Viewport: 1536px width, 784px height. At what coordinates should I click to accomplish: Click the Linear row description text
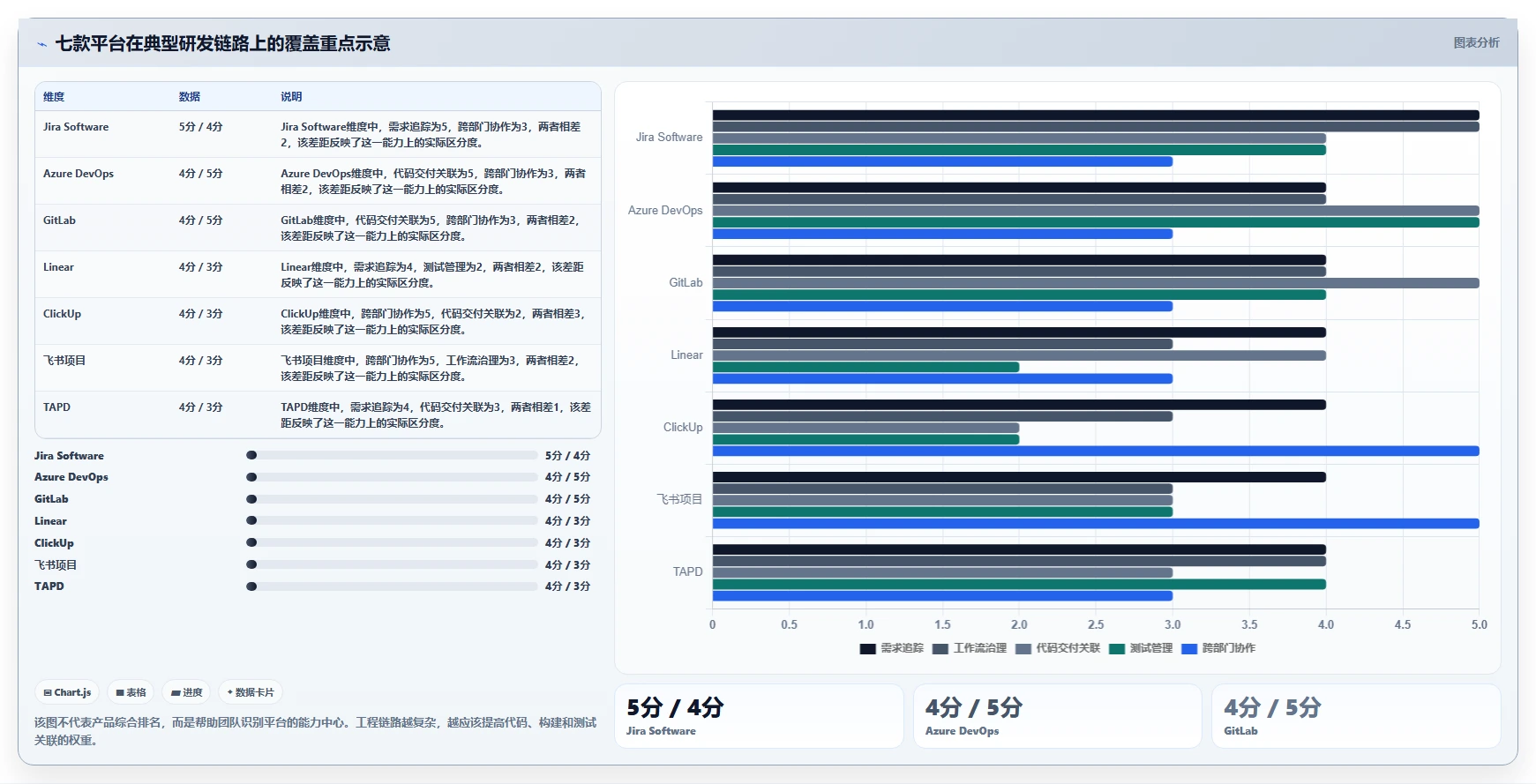[x=432, y=275]
